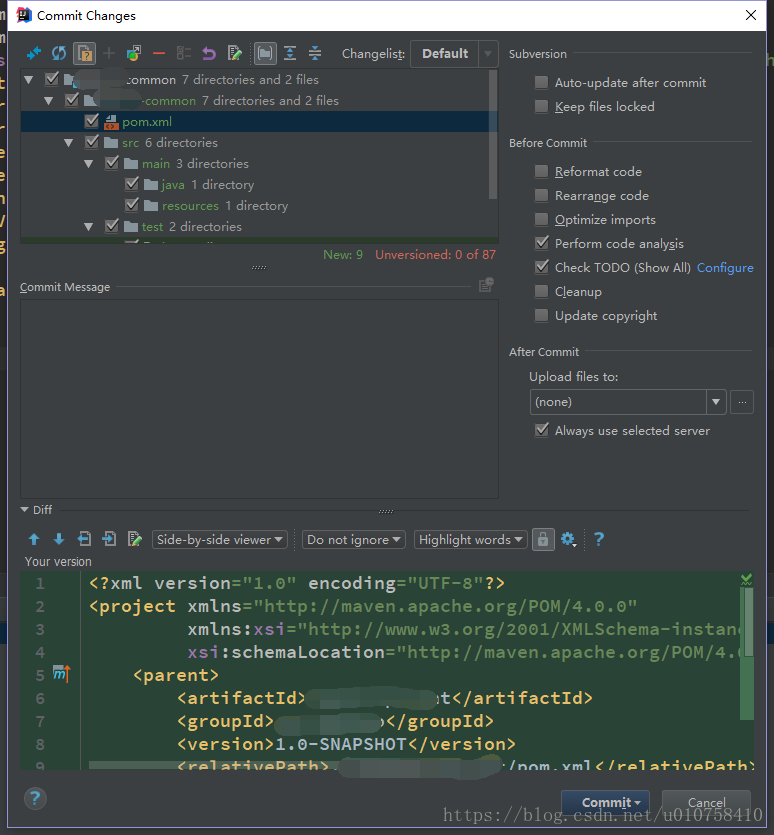774x835 pixels.
Task: Uncheck Check TODO (Show All)
Action: (541, 267)
